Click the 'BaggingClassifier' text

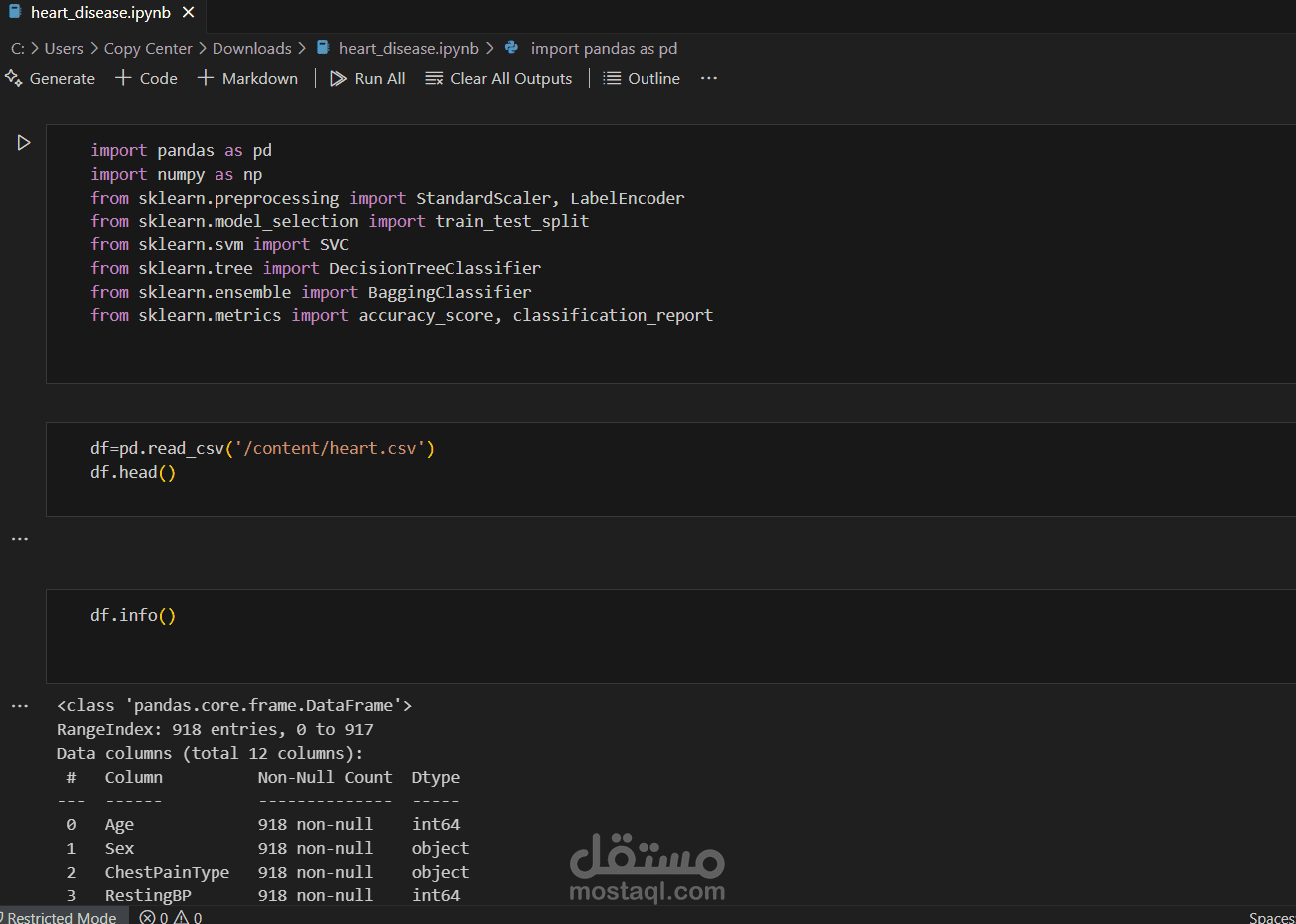click(449, 292)
